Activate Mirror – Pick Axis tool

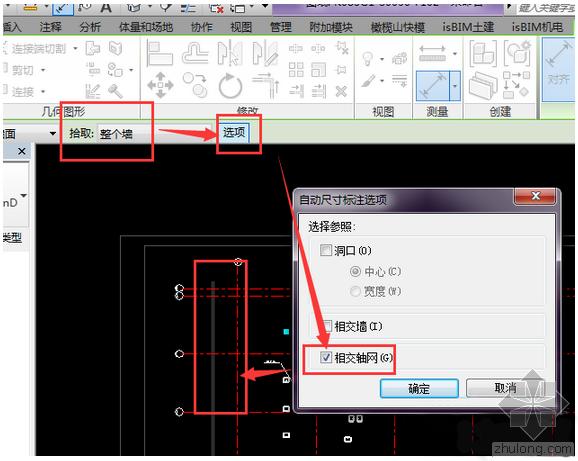click(x=230, y=54)
